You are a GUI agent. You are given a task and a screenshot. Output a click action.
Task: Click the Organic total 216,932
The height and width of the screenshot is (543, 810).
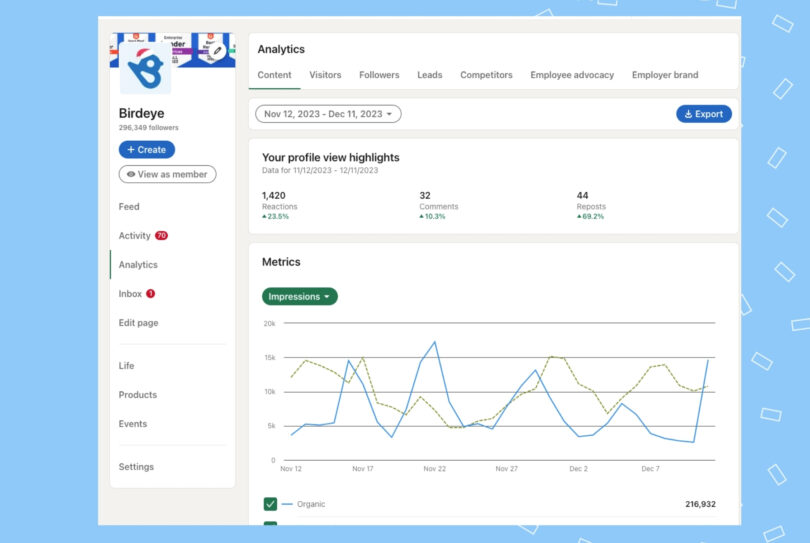700,504
